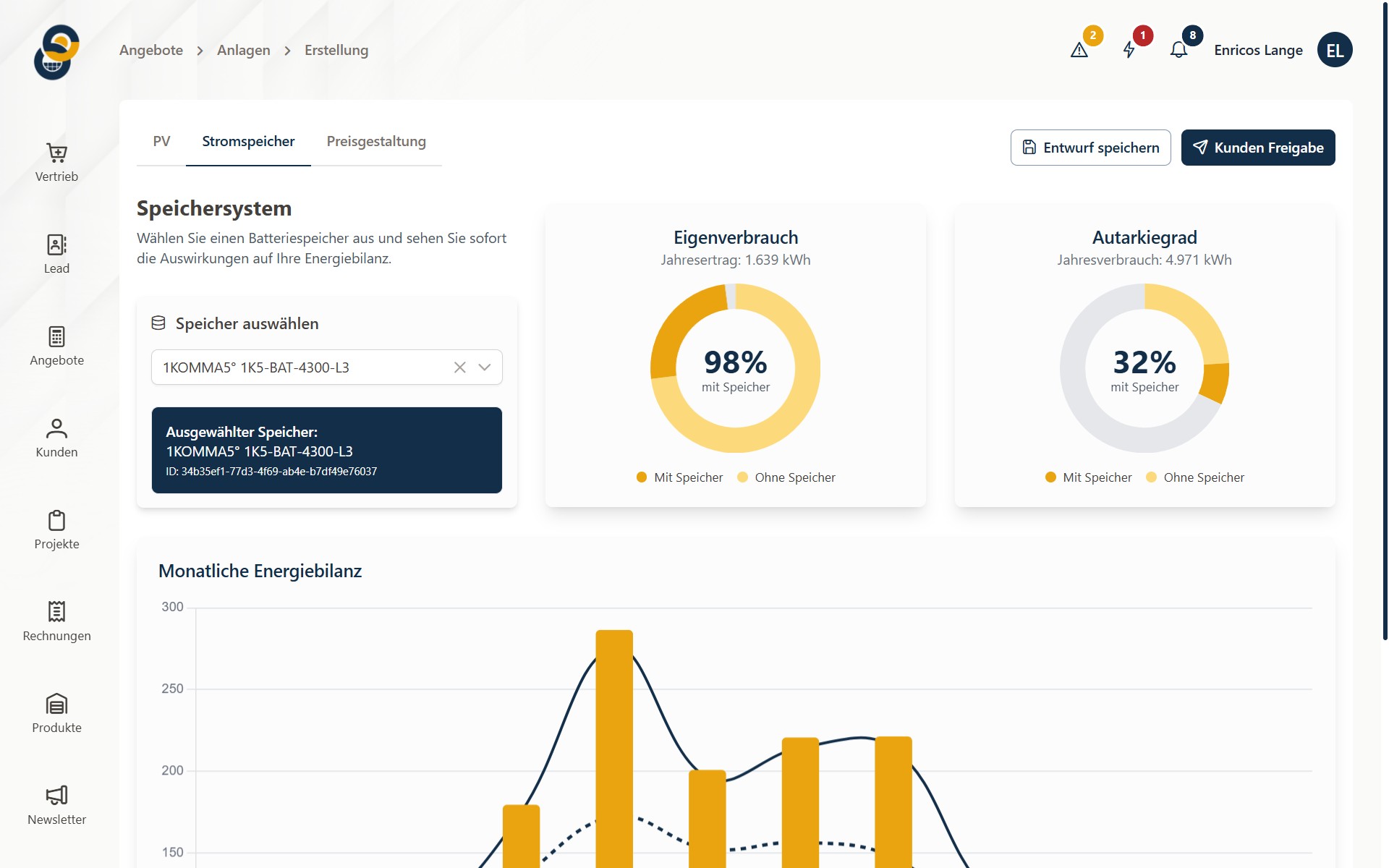Expand the Speicher auswählen dropdown arrow

click(485, 367)
